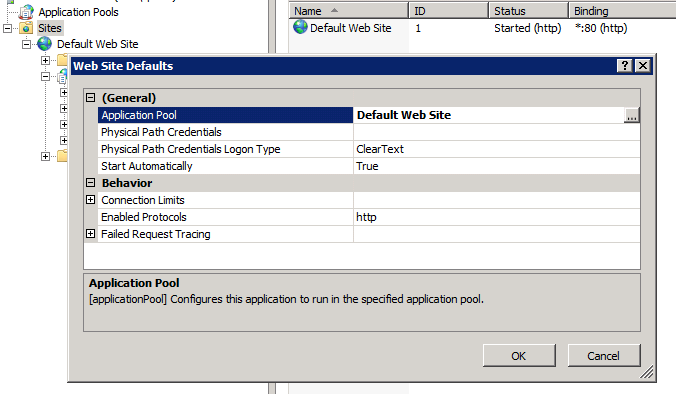Click Default Web Site application pool value
This screenshot has width=676, height=394.
[489, 115]
